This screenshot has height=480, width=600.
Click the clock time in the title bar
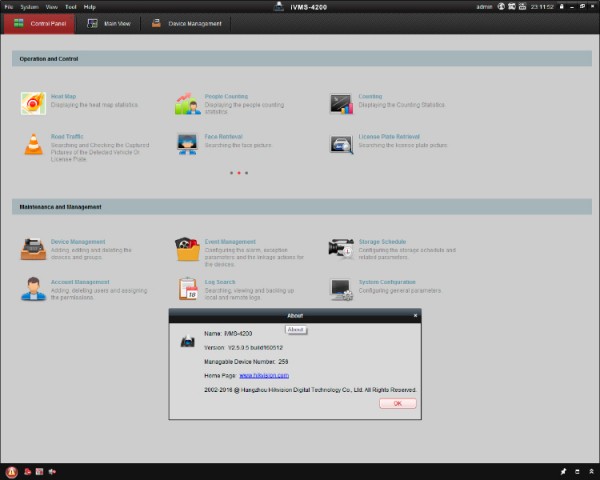pos(542,7)
